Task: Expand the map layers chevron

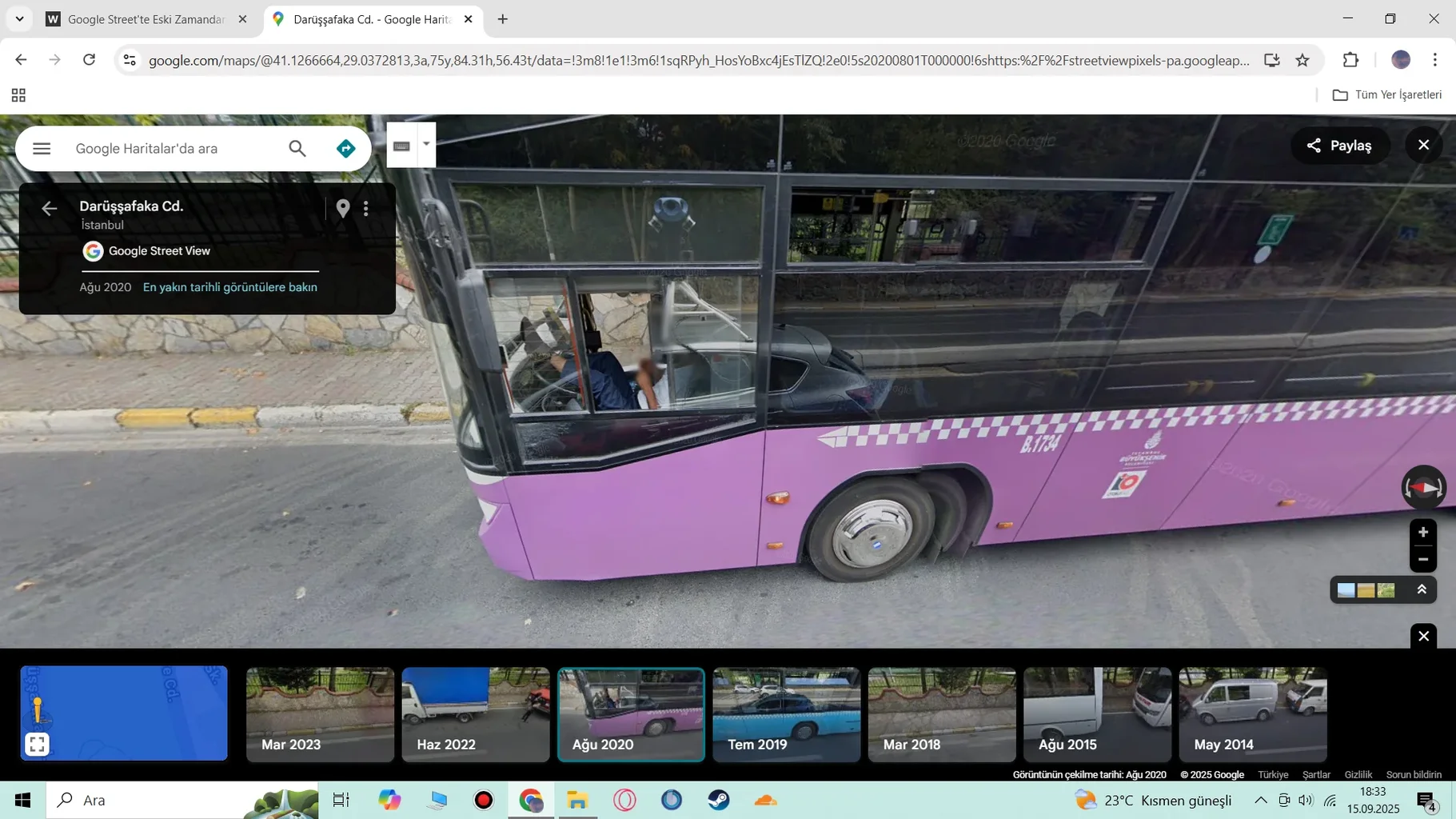Action: point(1422,589)
